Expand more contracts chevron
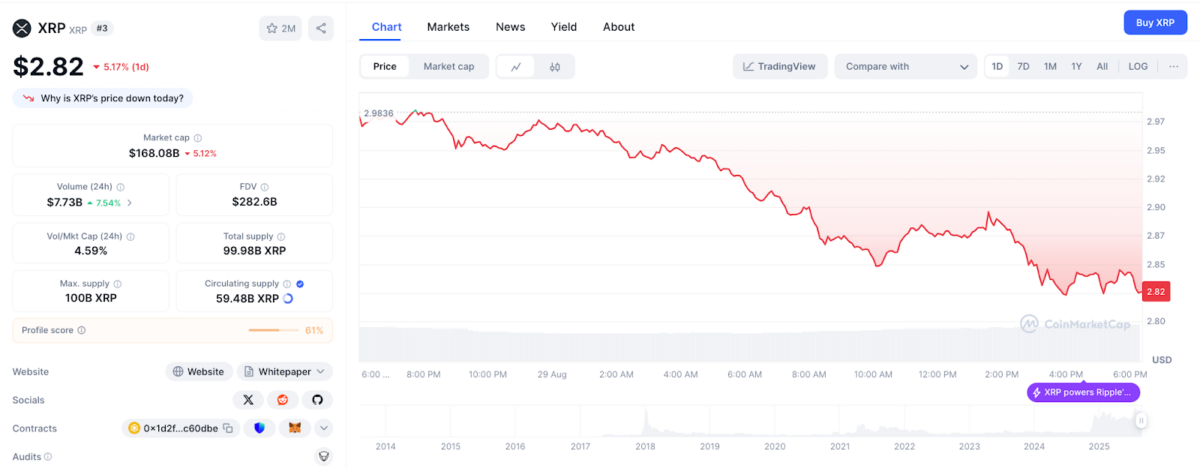Viewport: 1200px width, 469px height. (324, 428)
